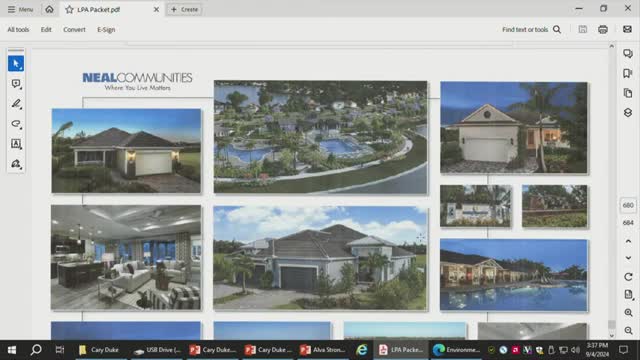Open the Convert menu item
Image resolution: width=640 pixels, height=360 pixels.
(x=74, y=29)
